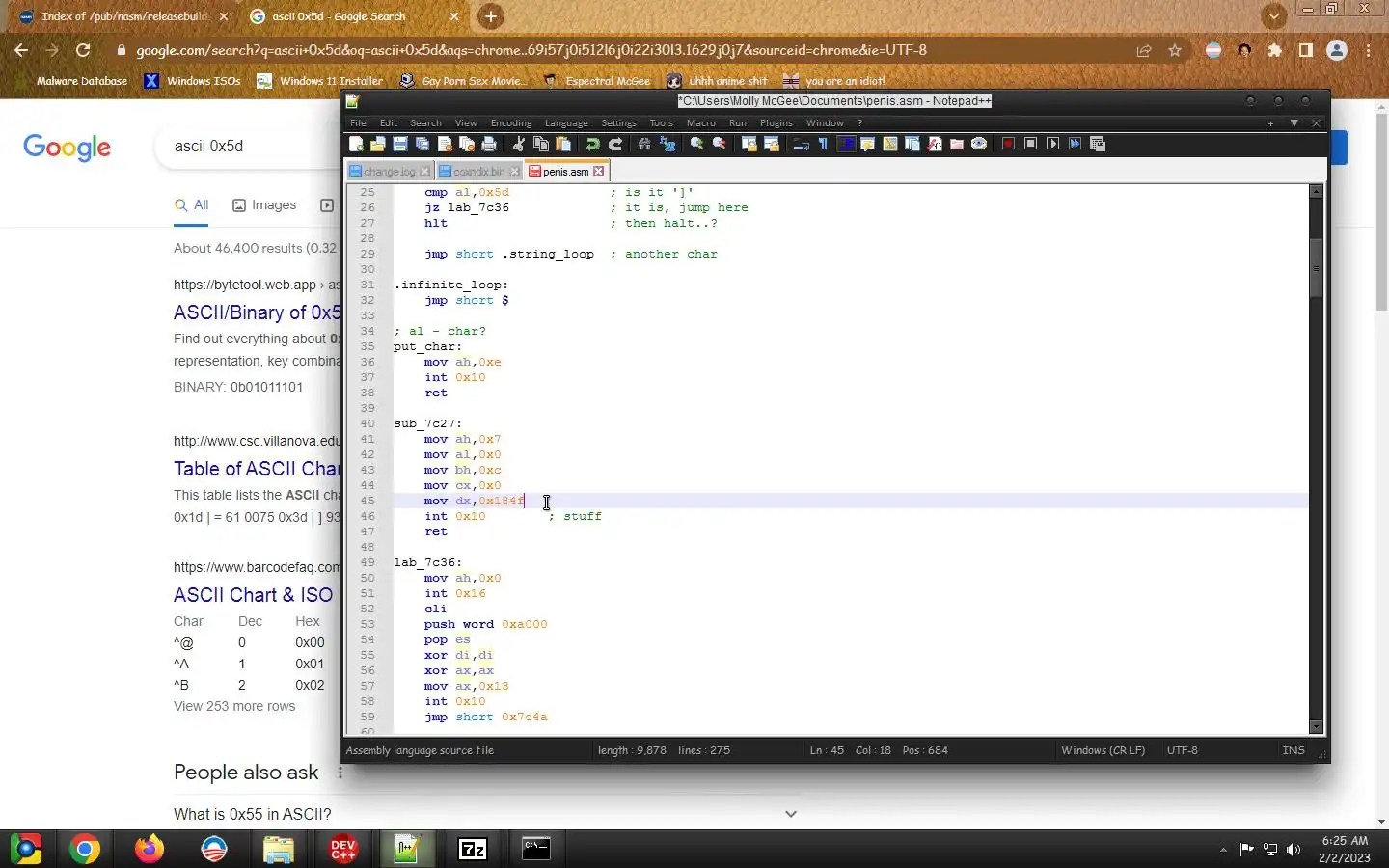
Task: Reload the page in Chrome
Action: click(x=83, y=50)
